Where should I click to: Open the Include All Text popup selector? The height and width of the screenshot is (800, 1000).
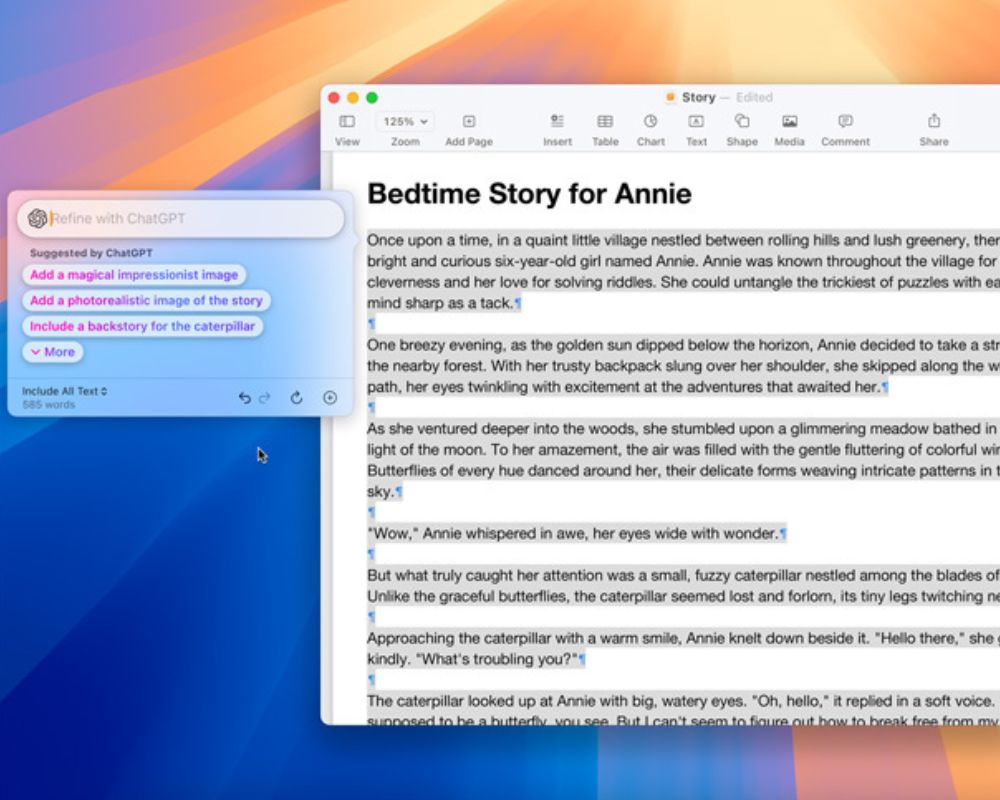(x=64, y=391)
